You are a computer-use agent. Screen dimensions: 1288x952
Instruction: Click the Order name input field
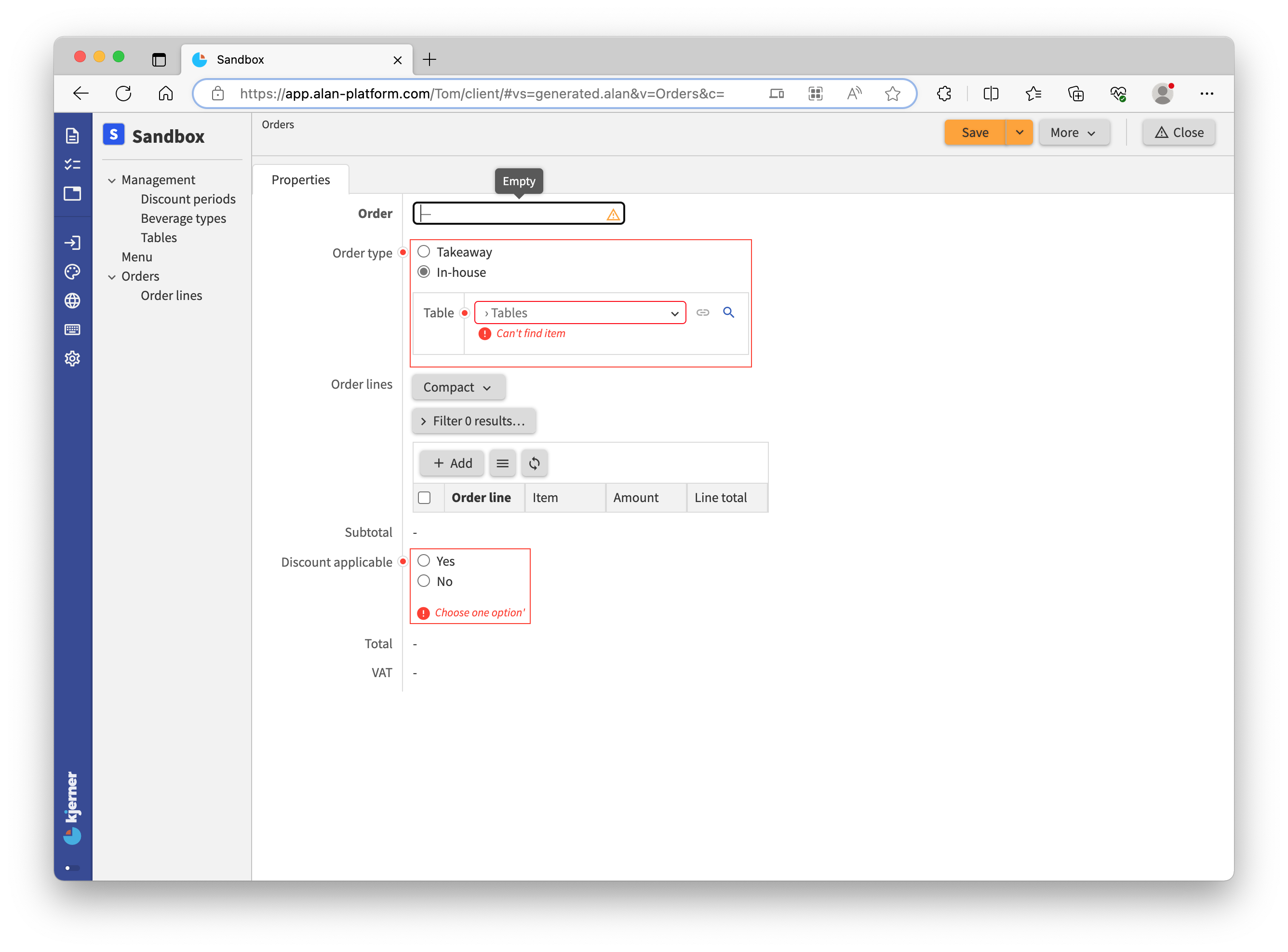click(x=518, y=213)
